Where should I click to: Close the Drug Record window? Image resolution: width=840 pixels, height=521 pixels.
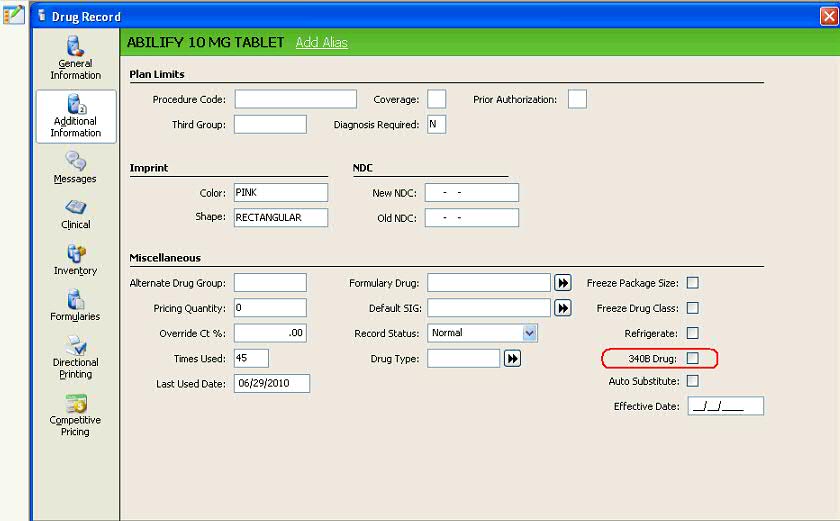(829, 16)
